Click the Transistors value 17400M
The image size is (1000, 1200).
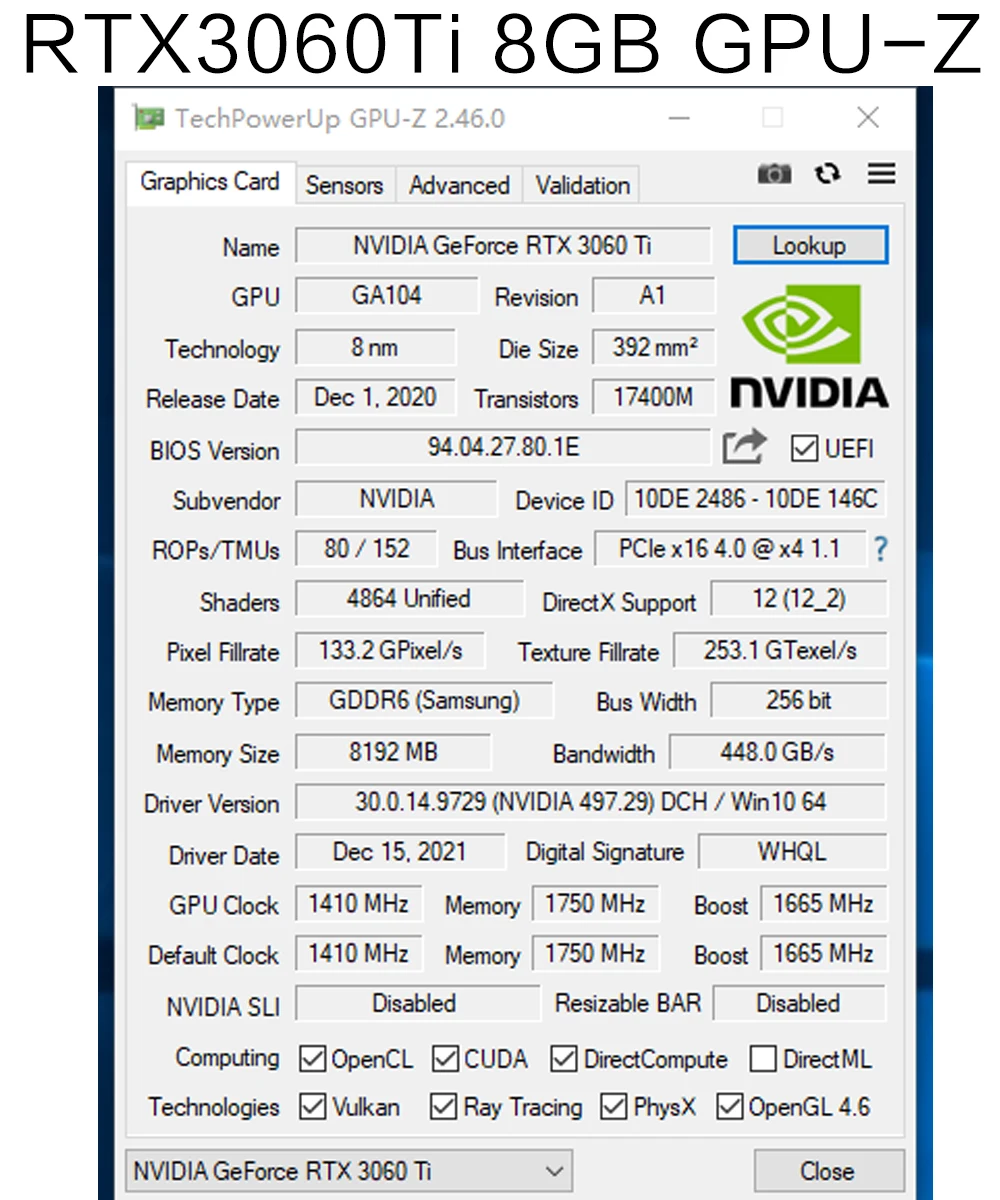coord(654,397)
